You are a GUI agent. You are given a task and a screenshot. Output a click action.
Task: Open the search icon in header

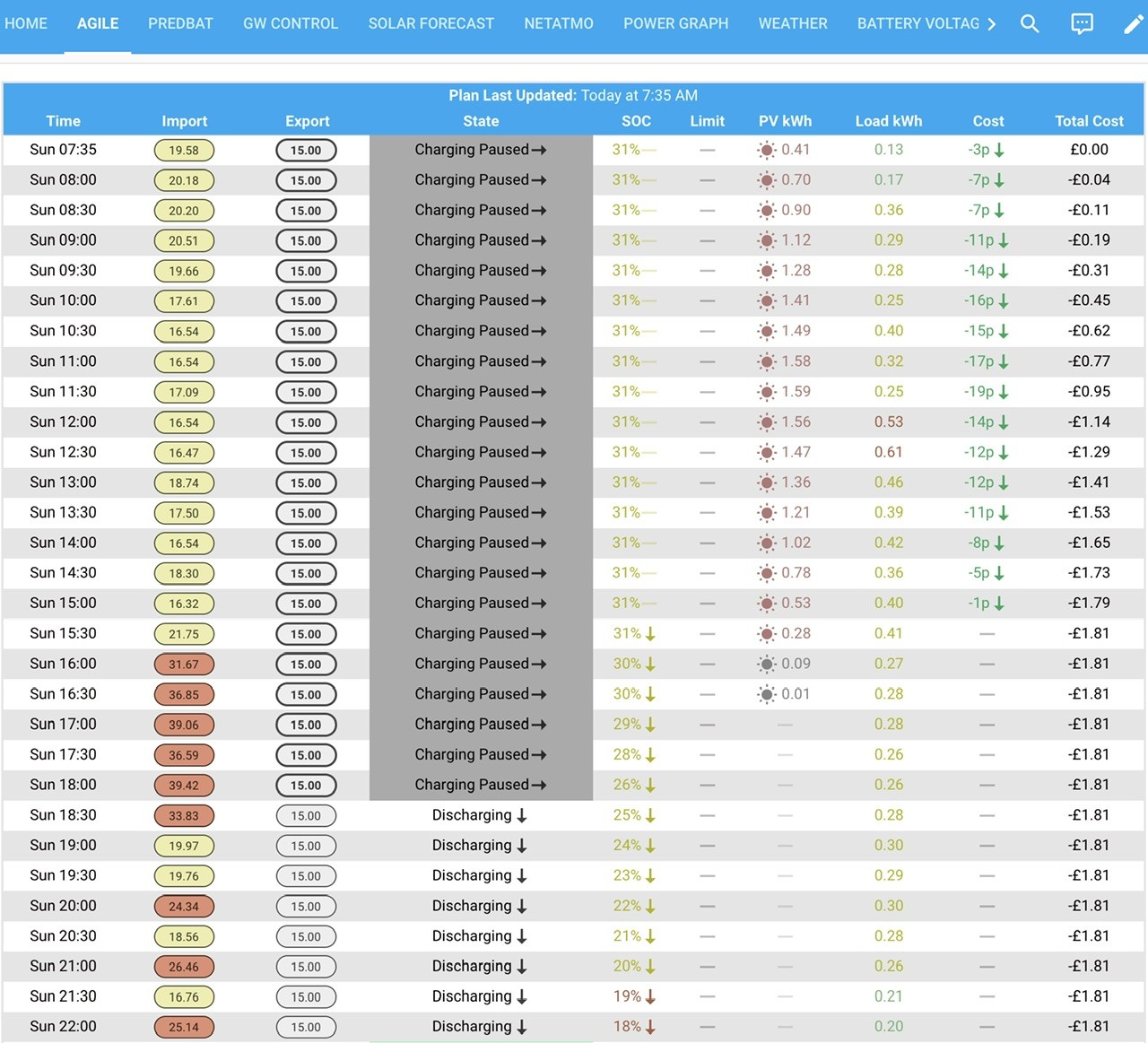point(1030,24)
